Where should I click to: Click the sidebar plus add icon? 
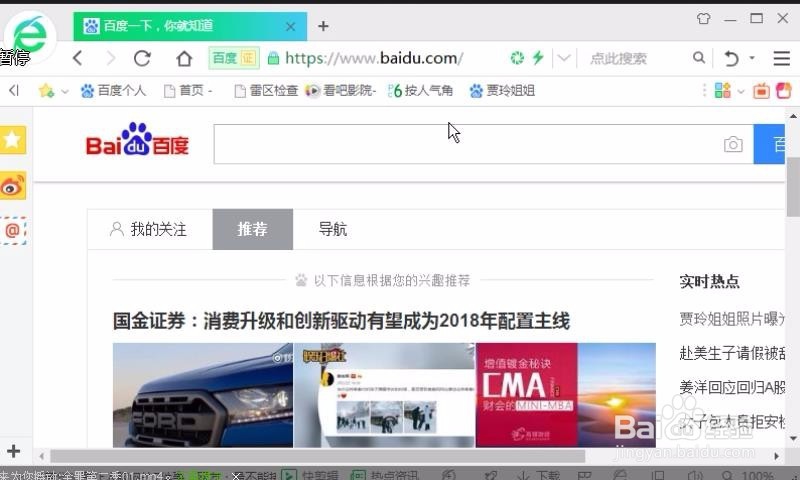click(13, 451)
